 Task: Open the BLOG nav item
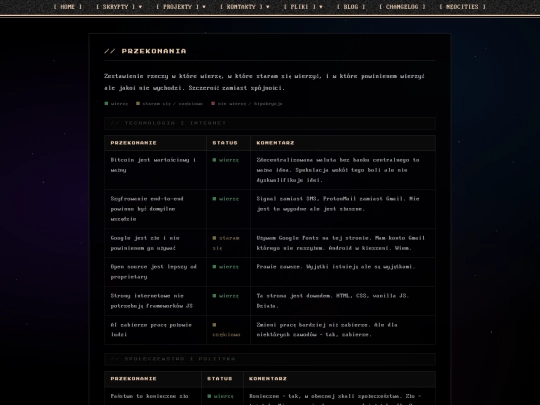[x=351, y=7]
